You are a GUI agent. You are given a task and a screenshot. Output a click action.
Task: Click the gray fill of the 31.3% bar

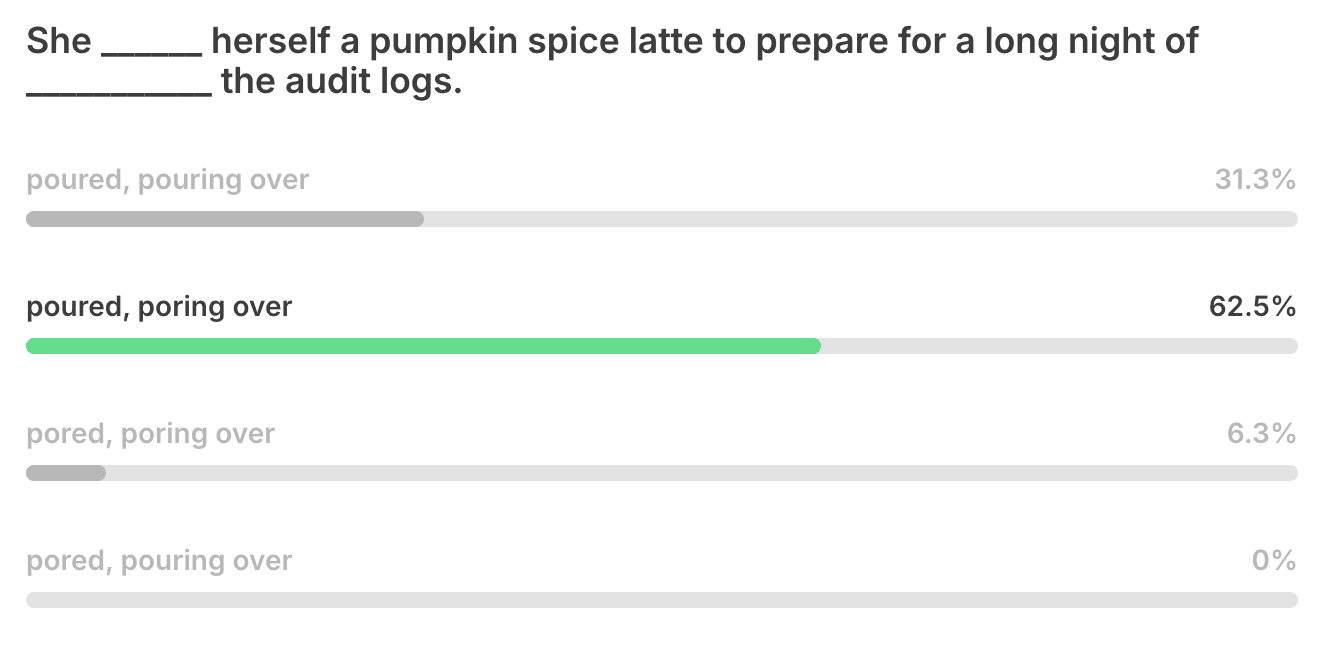(x=225, y=219)
